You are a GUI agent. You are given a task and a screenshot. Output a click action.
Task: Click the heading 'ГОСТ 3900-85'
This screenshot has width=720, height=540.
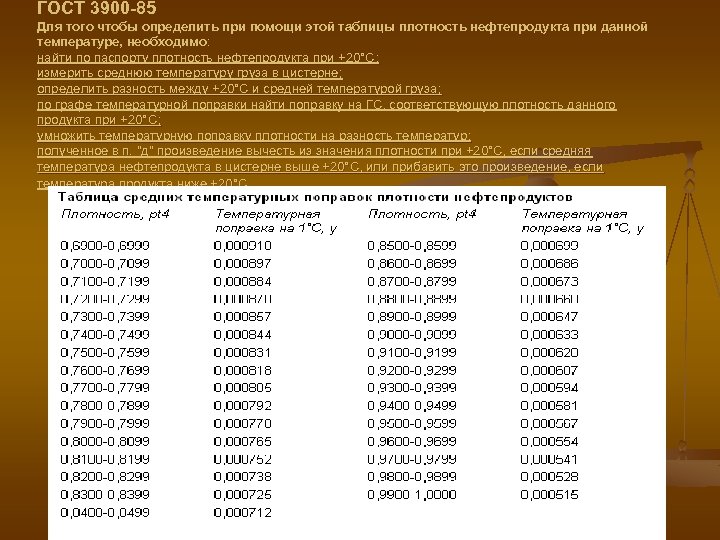click(96, 8)
